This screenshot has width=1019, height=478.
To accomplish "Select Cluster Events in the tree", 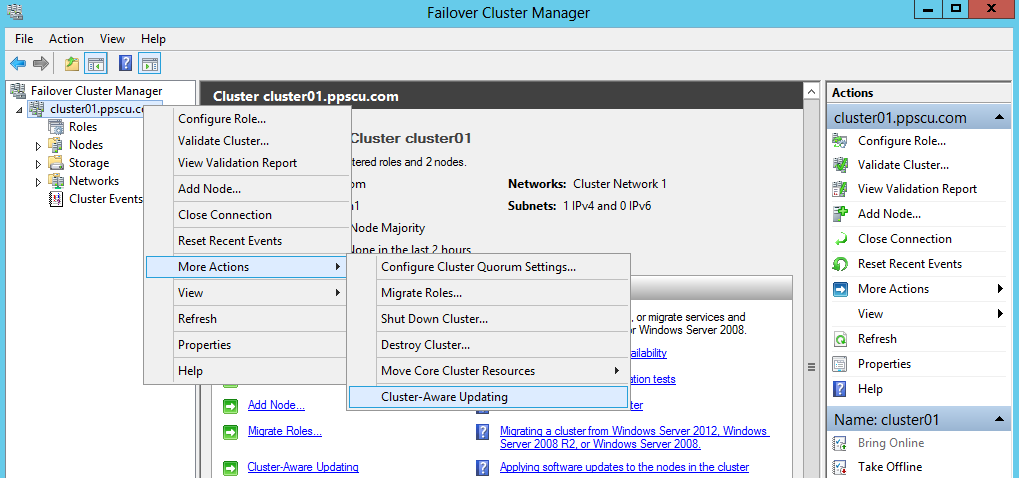I will coord(106,199).
